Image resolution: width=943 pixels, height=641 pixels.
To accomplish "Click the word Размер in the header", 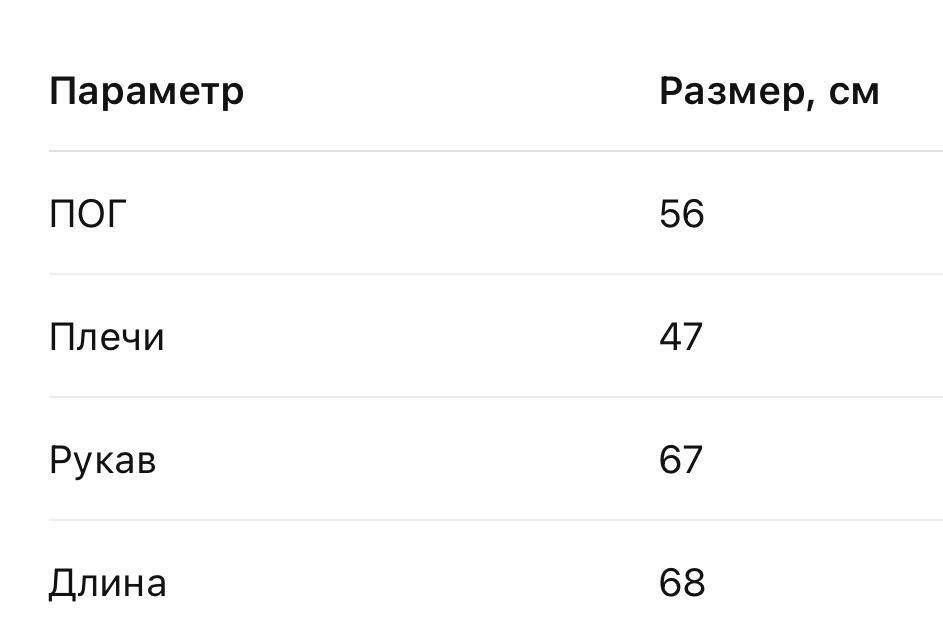I will click(x=734, y=91).
